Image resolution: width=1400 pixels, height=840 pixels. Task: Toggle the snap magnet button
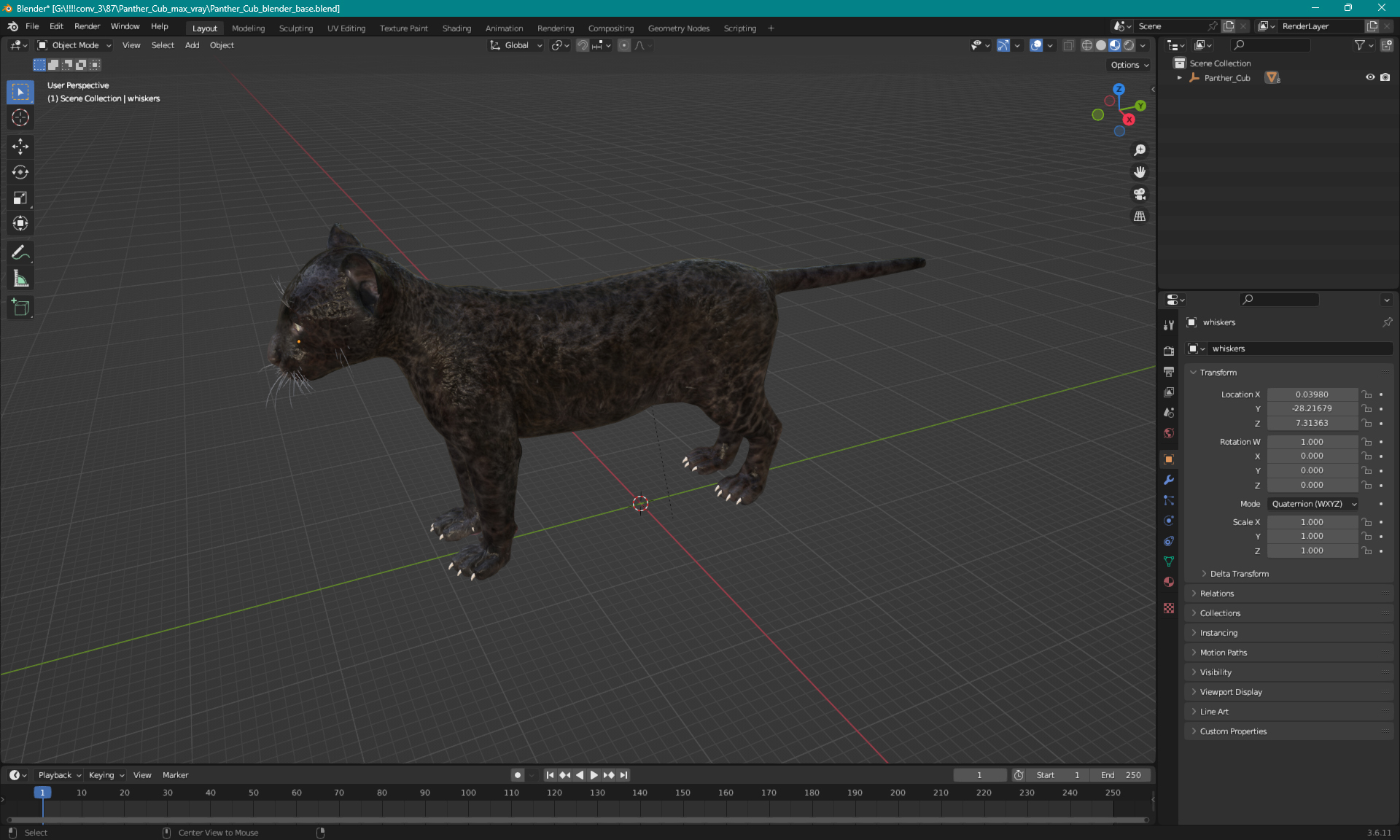[x=583, y=45]
